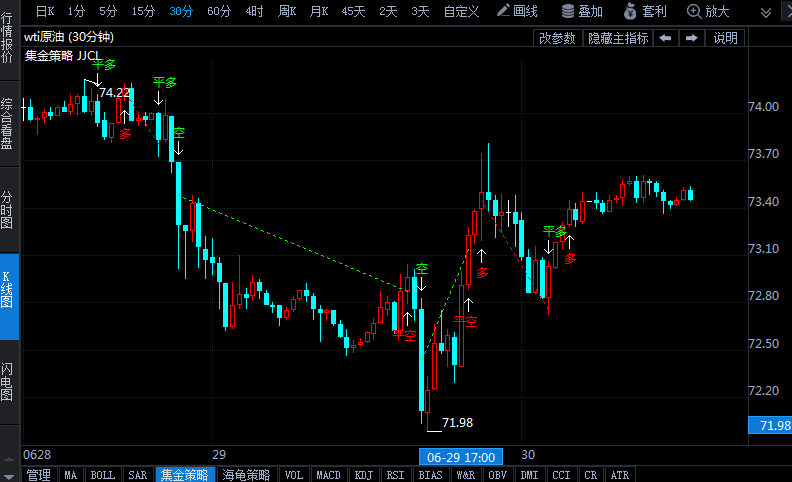Viewport: 792px width, 482px height.
Task: Select the ATR indicator tab
Action: click(620, 475)
